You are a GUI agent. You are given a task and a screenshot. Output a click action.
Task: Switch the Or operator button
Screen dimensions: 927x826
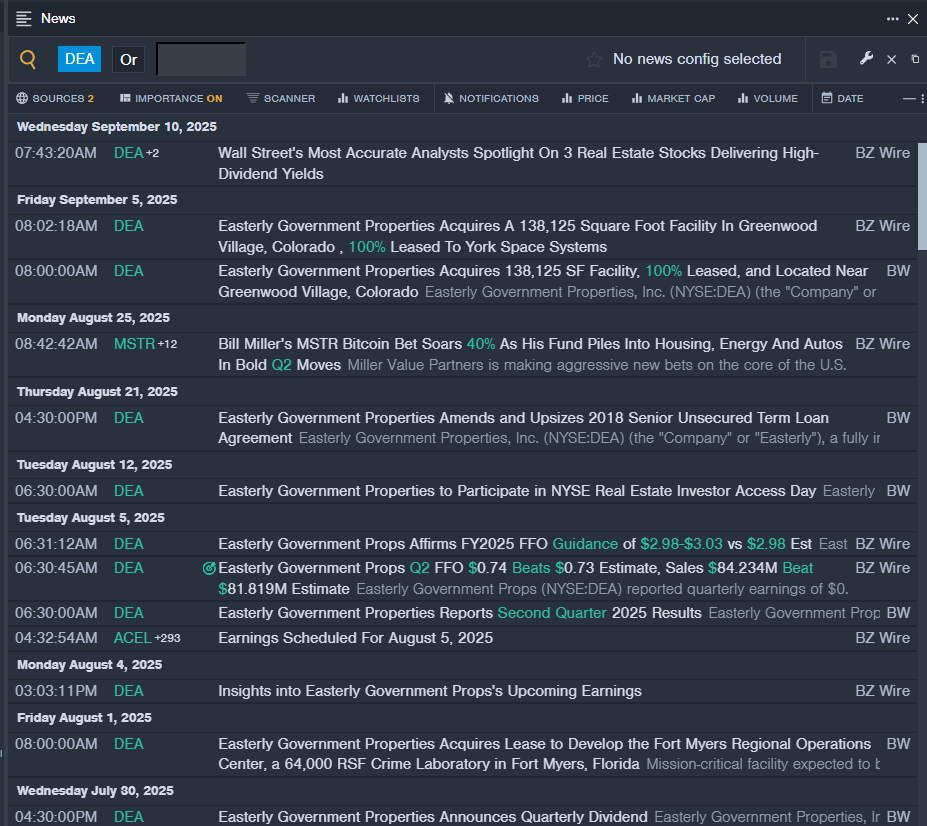129,59
